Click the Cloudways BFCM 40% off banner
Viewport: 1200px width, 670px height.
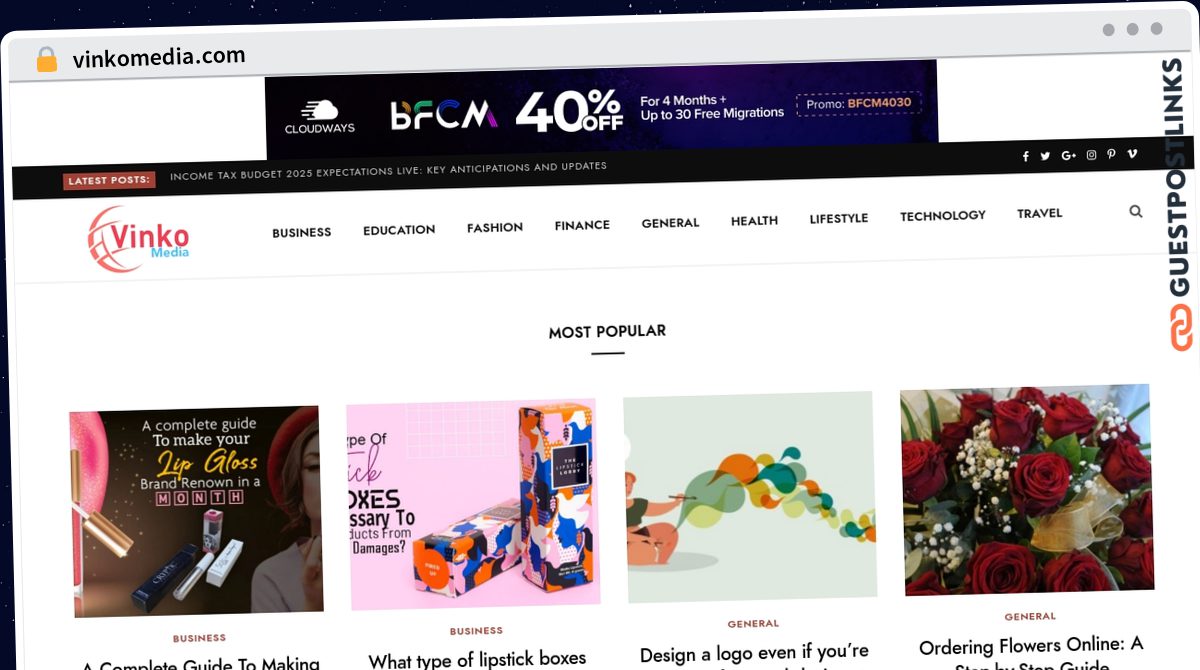[x=602, y=109]
